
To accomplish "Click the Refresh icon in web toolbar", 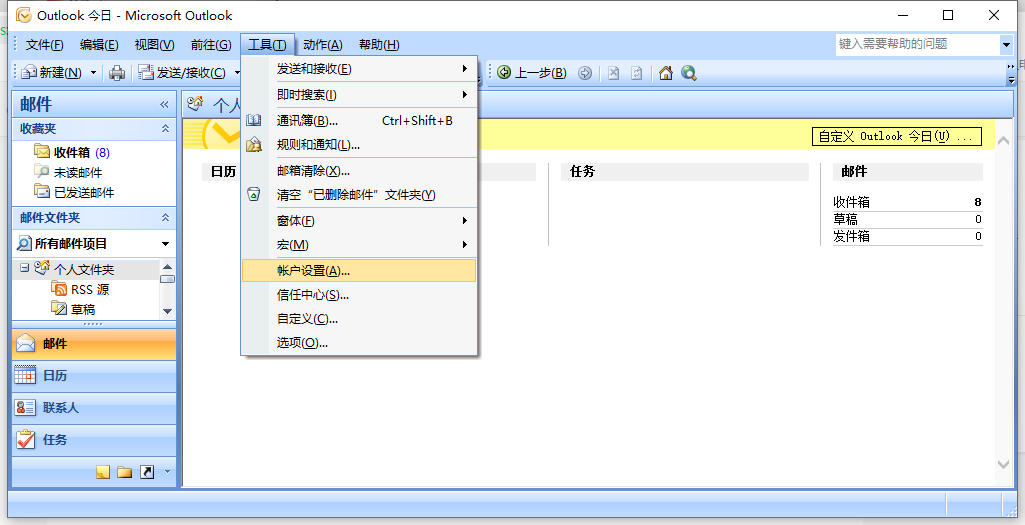I will 637,73.
